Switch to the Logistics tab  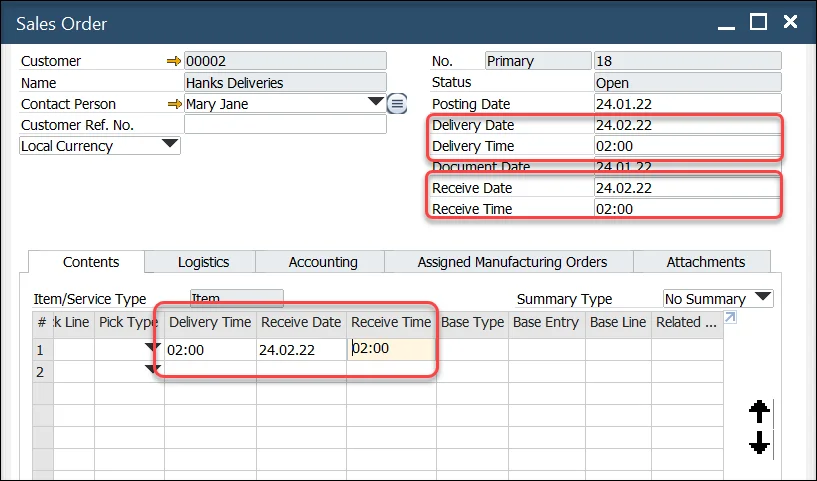coord(203,262)
